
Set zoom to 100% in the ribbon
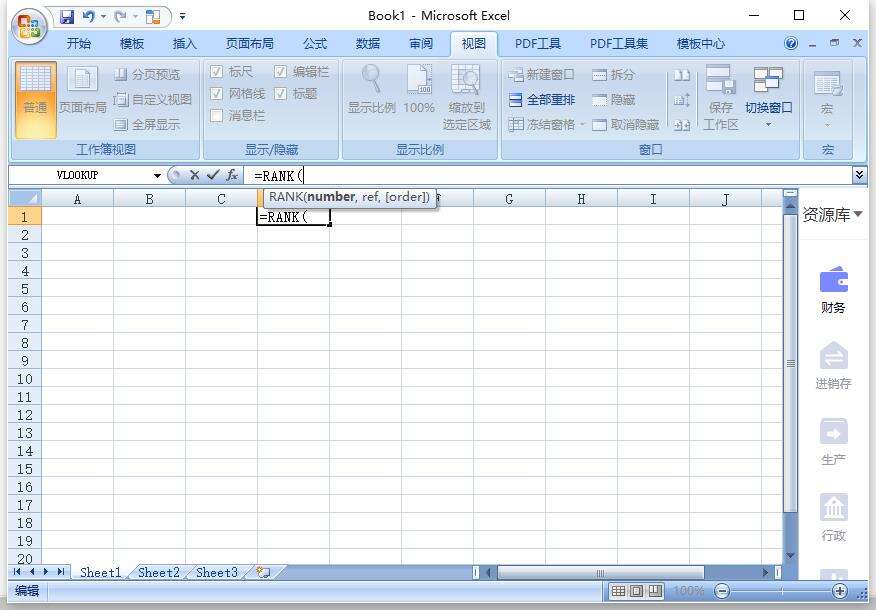coord(419,89)
